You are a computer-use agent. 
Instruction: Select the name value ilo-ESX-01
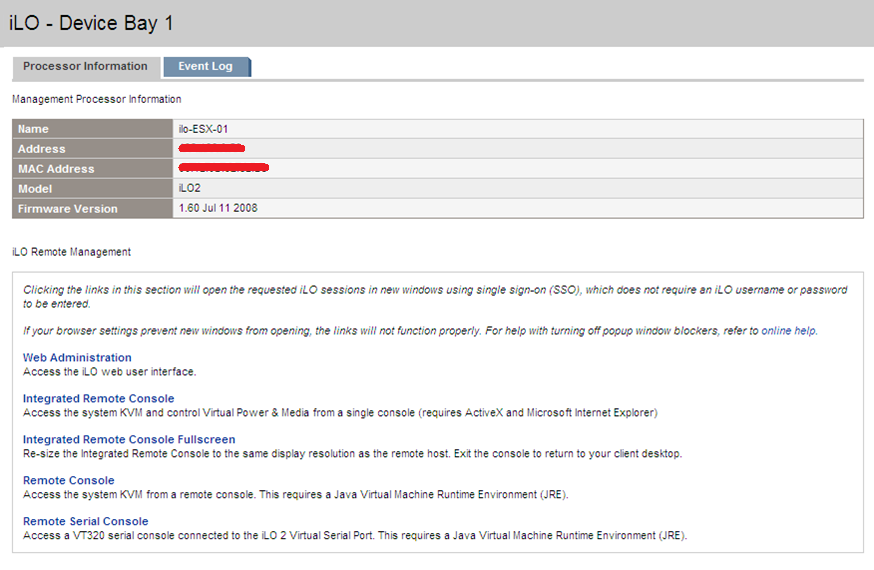click(x=203, y=129)
